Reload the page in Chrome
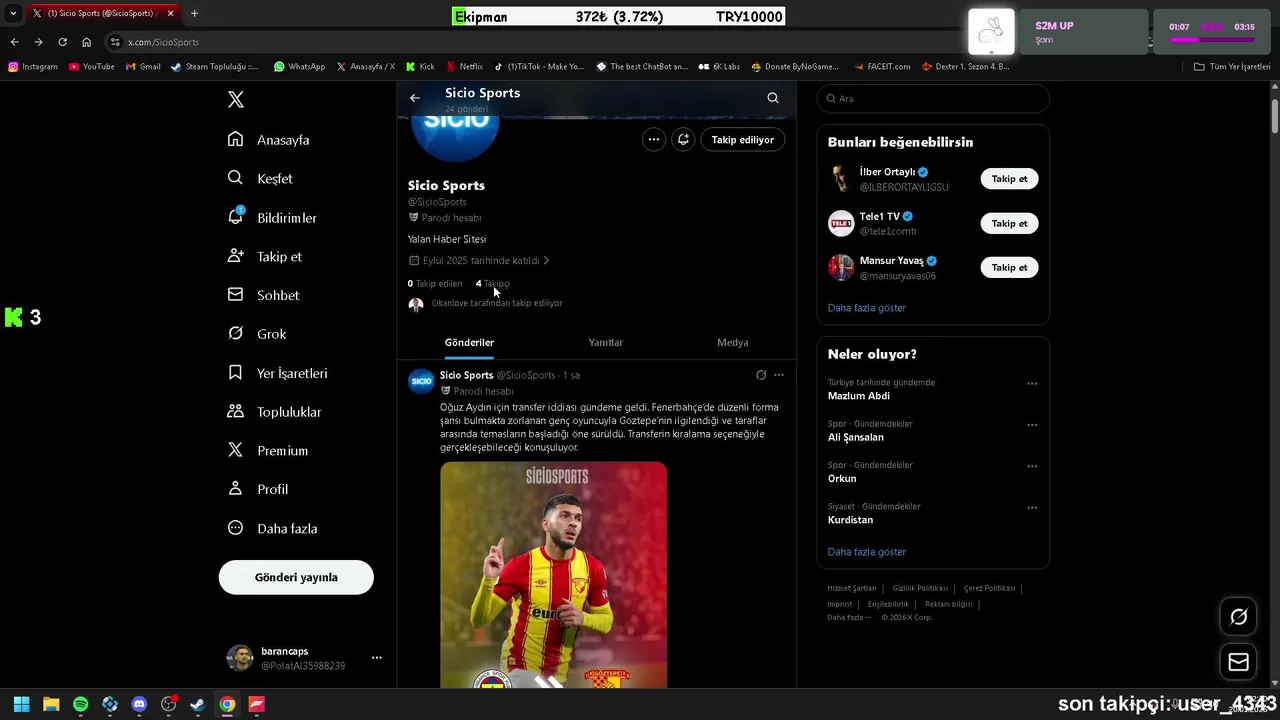 point(62,42)
